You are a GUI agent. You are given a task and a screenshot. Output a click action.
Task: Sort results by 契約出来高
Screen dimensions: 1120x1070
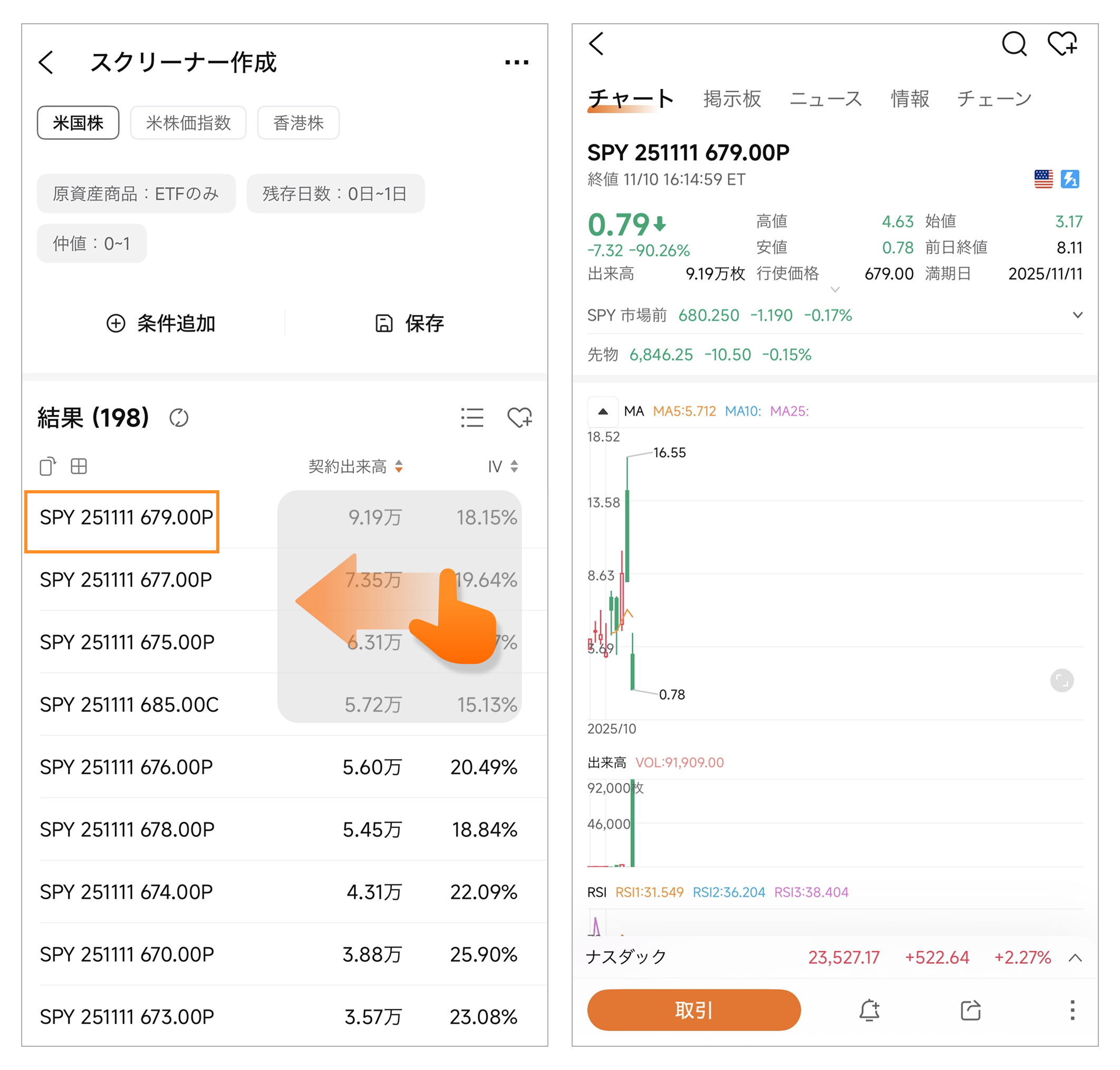pyautogui.click(x=355, y=466)
